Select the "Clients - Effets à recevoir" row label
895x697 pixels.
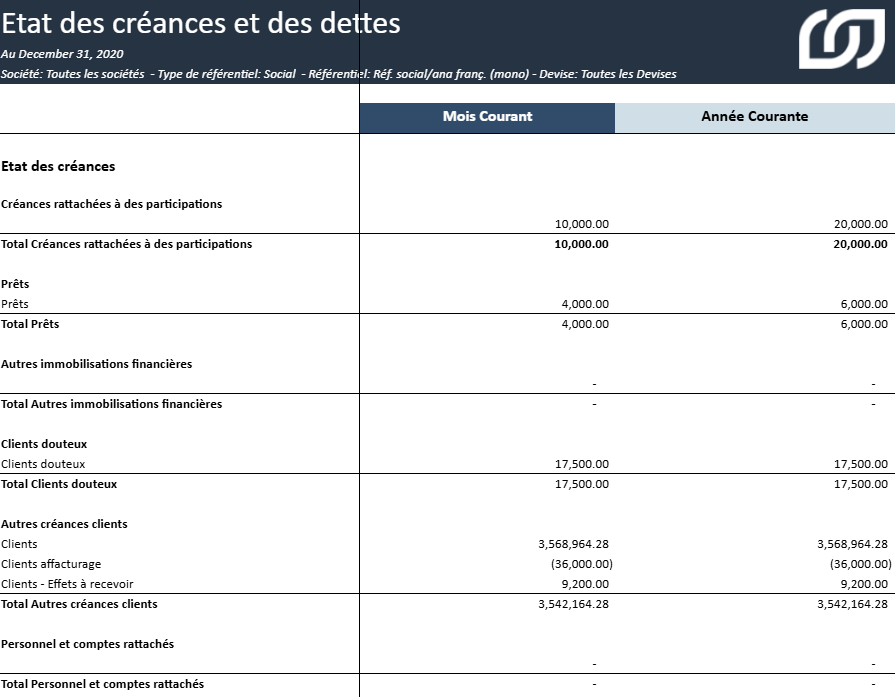coord(67,584)
